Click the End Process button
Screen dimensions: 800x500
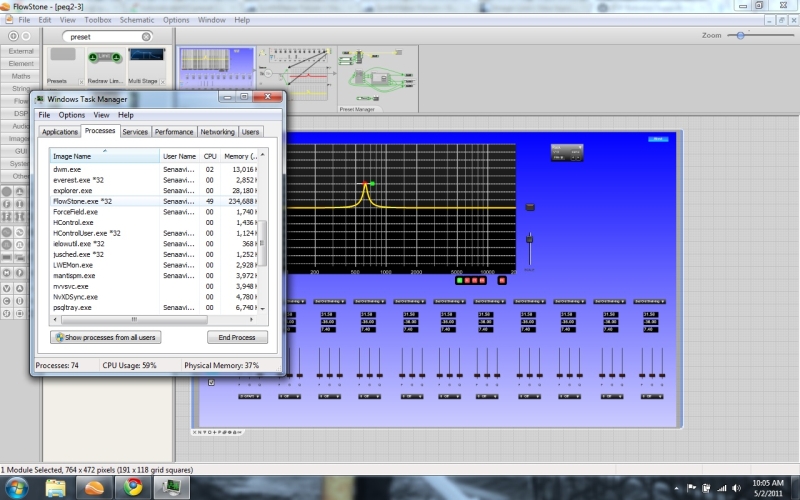coord(236,337)
